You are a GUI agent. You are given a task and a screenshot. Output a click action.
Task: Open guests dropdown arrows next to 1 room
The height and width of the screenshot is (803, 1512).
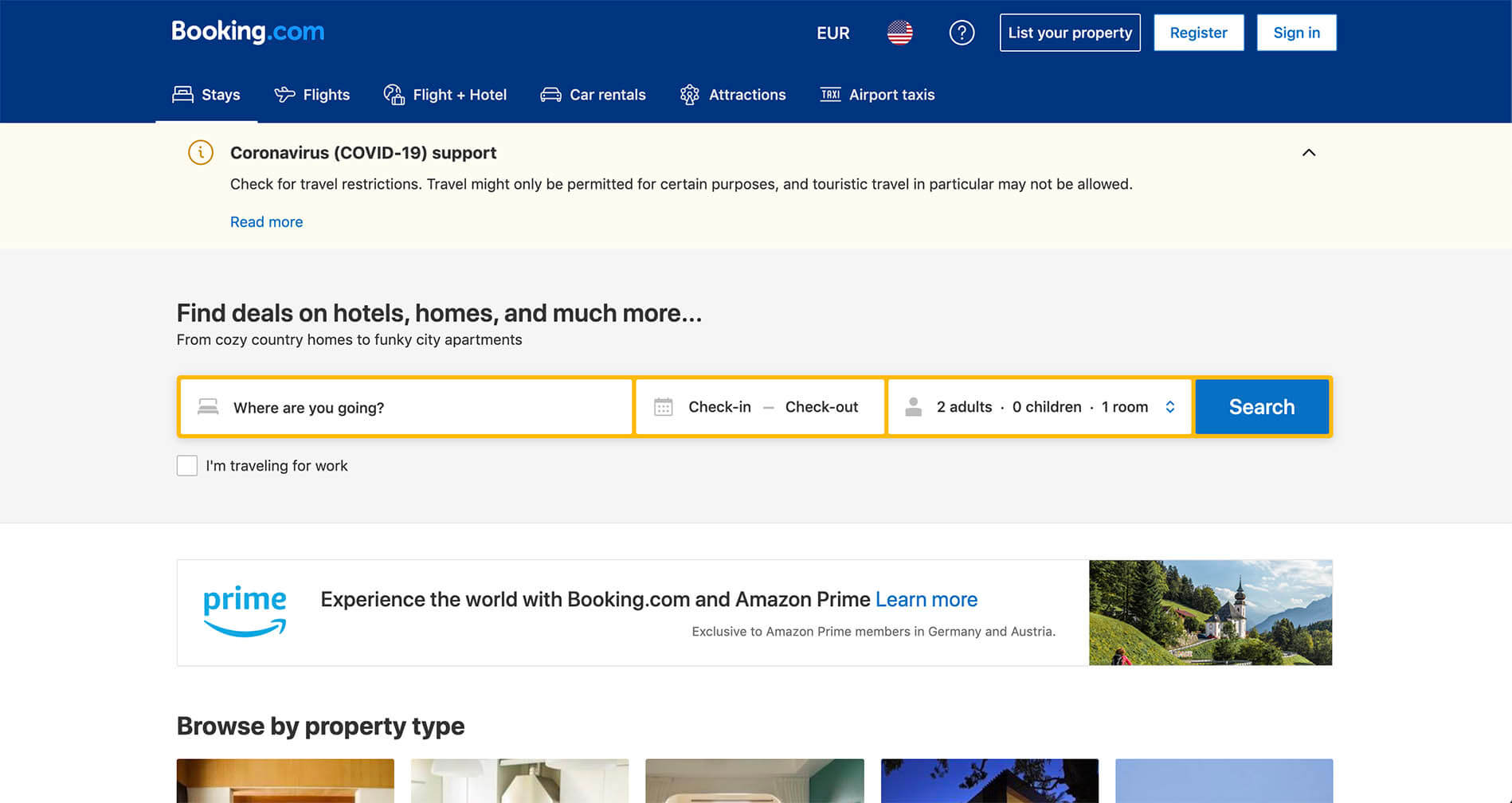1169,407
